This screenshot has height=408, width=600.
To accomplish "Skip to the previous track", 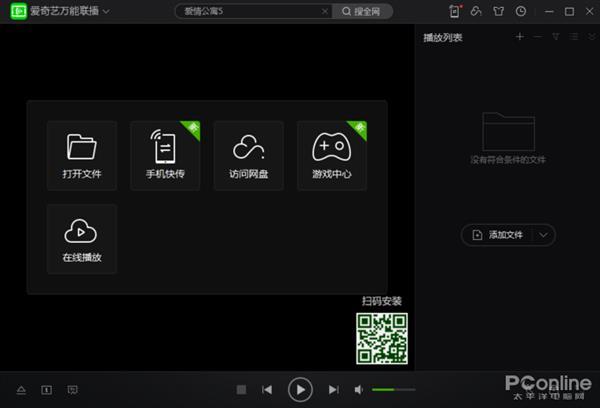I will point(267,390).
